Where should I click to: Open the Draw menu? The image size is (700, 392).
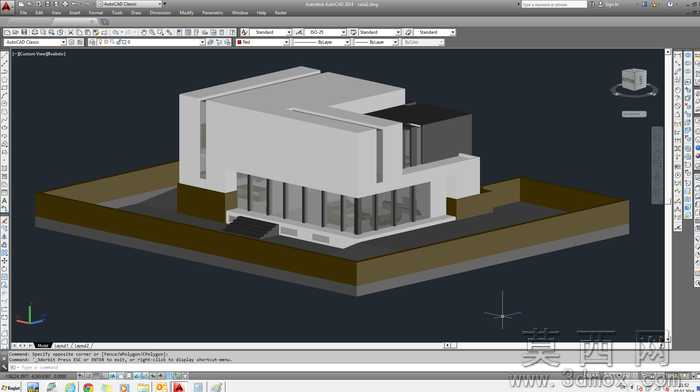136,13
